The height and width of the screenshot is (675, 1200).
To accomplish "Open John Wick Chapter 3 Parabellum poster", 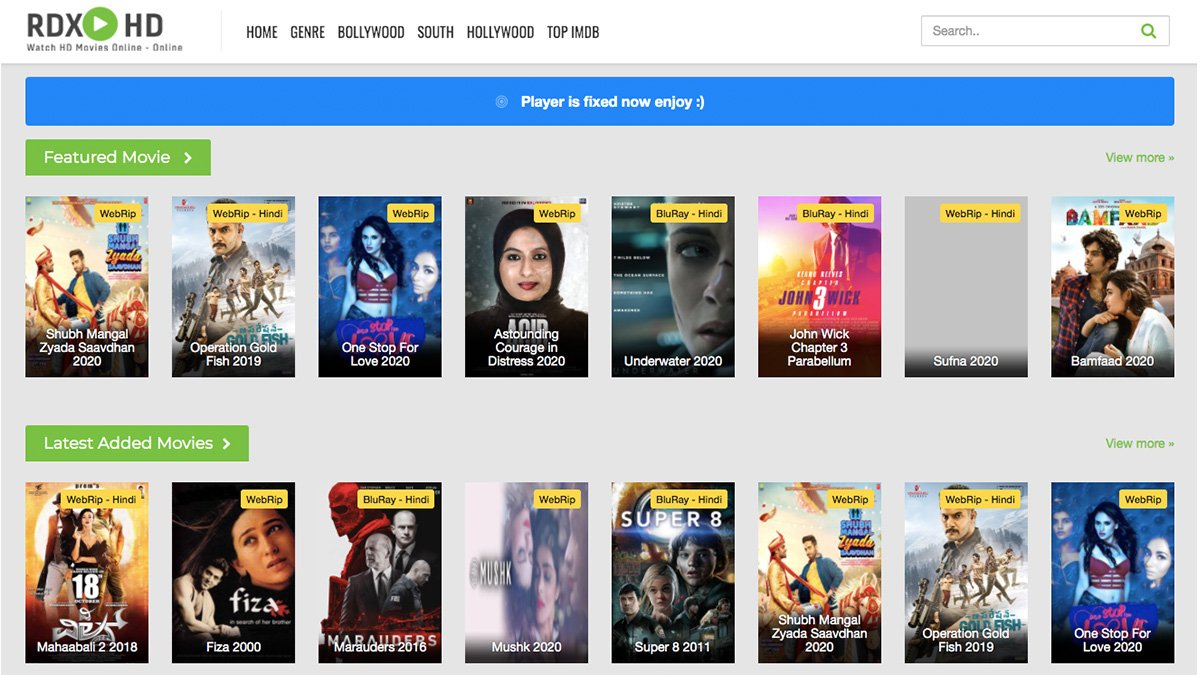I will [x=820, y=287].
